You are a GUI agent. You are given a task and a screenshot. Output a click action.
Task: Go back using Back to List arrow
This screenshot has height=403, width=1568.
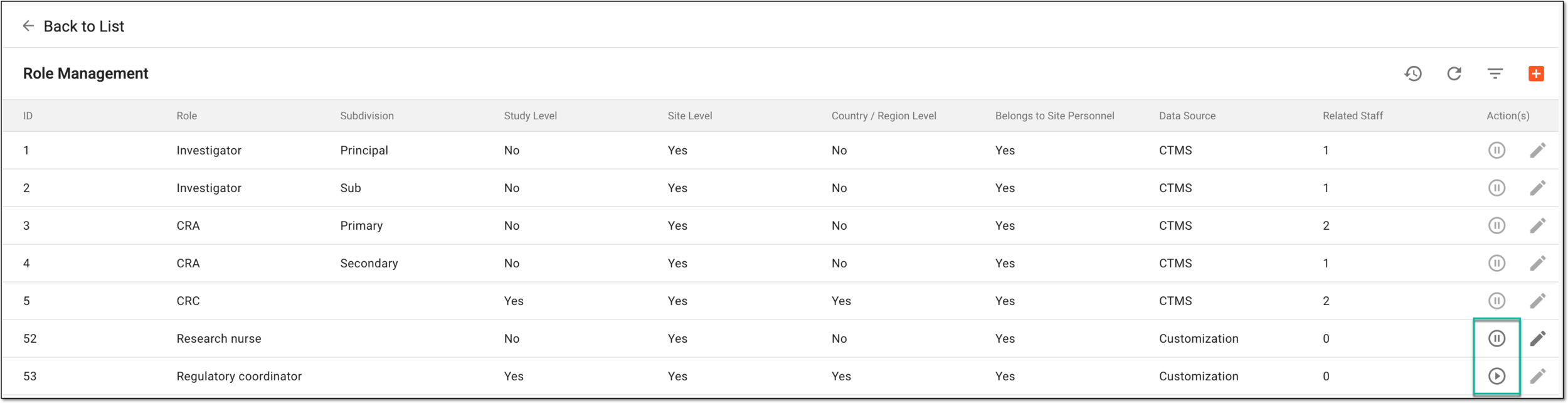28,26
